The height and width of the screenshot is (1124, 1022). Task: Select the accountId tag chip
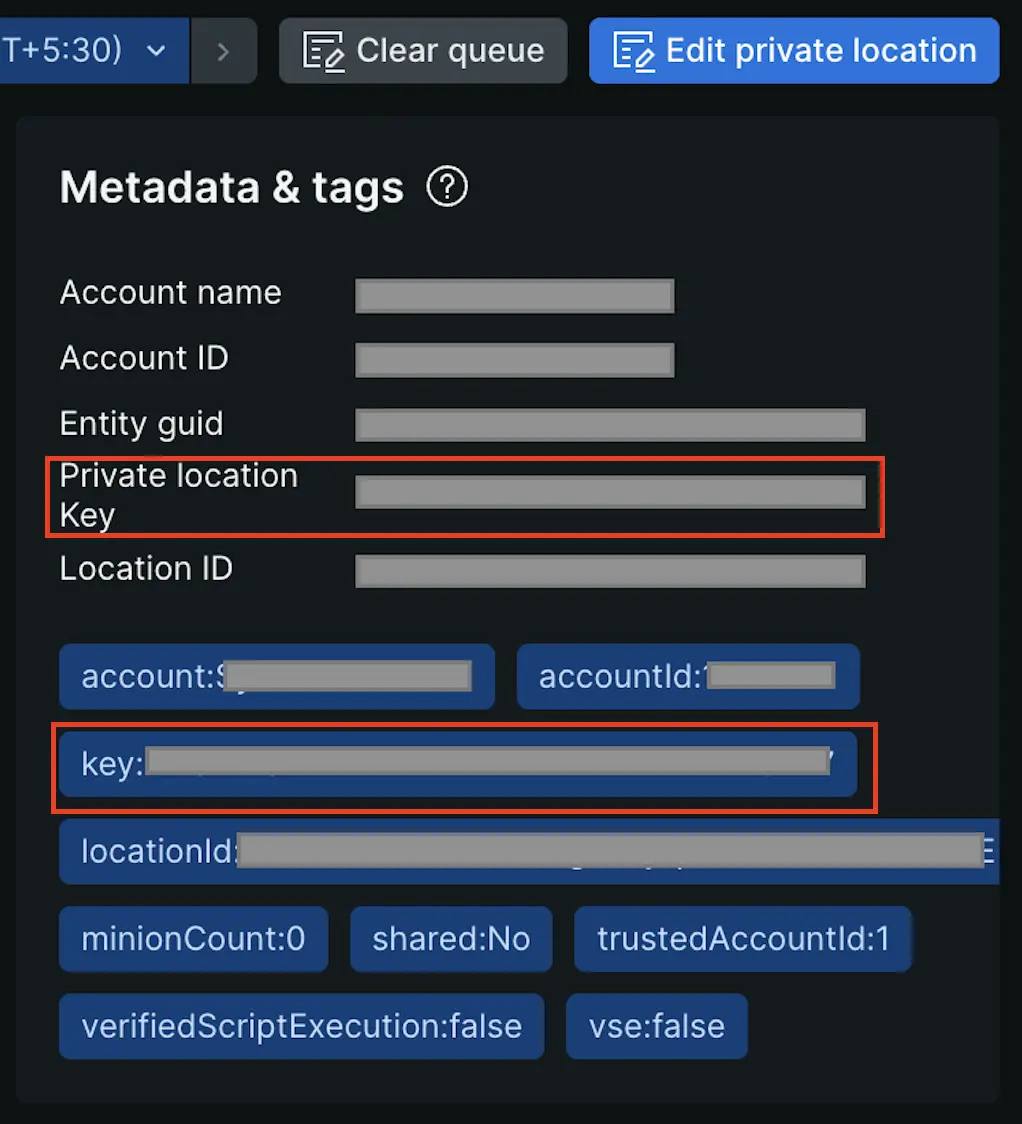click(687, 676)
